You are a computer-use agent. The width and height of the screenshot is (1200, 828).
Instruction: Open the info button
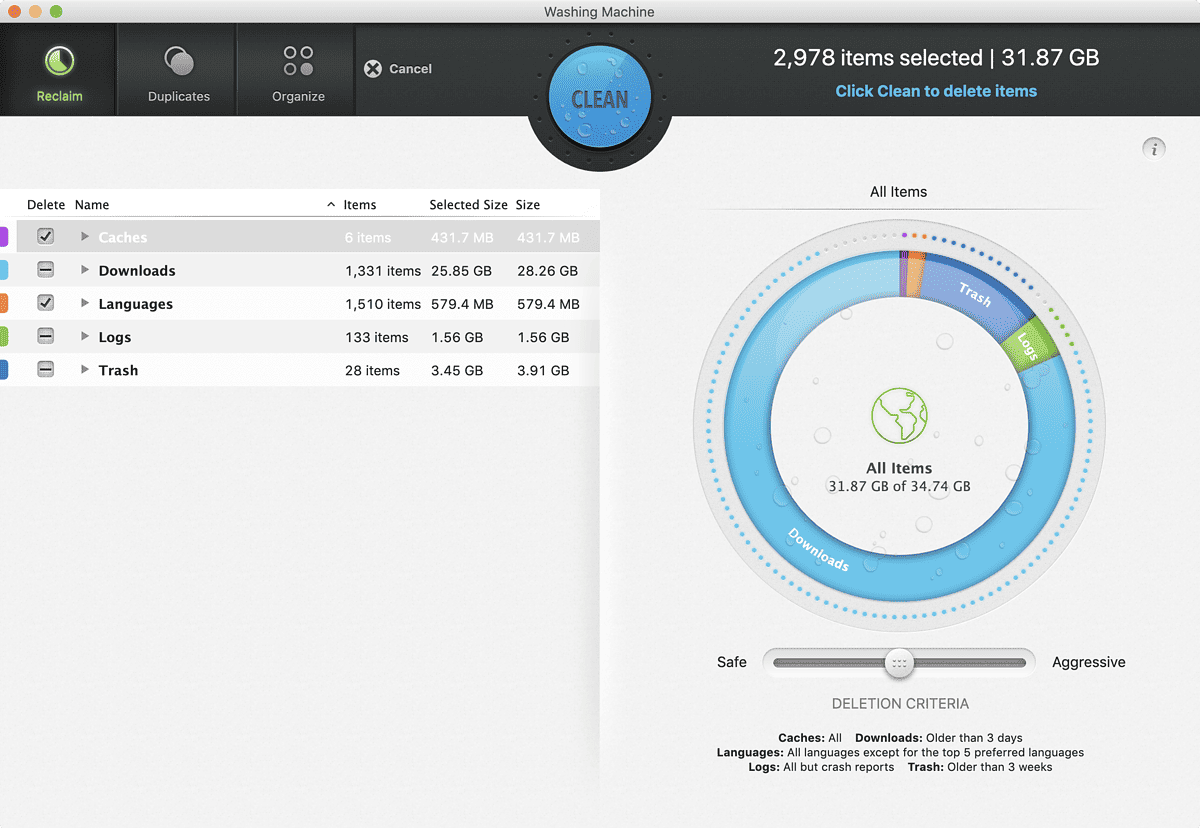click(x=1154, y=149)
